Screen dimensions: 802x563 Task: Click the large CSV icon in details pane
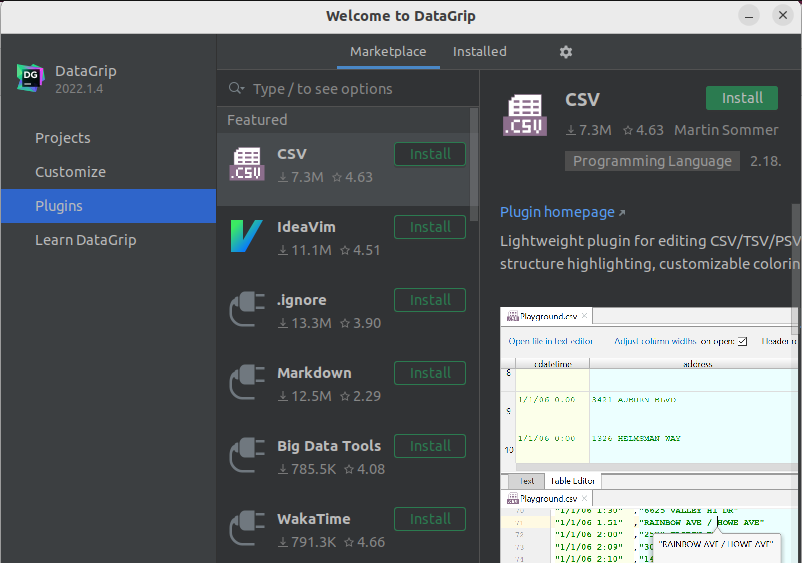click(x=525, y=116)
